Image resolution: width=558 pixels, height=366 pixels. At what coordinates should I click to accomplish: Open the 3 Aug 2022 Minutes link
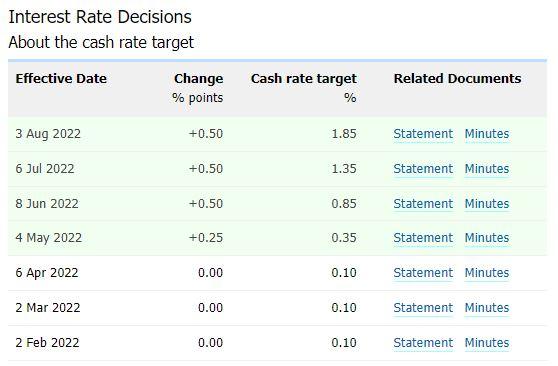pyautogui.click(x=487, y=134)
